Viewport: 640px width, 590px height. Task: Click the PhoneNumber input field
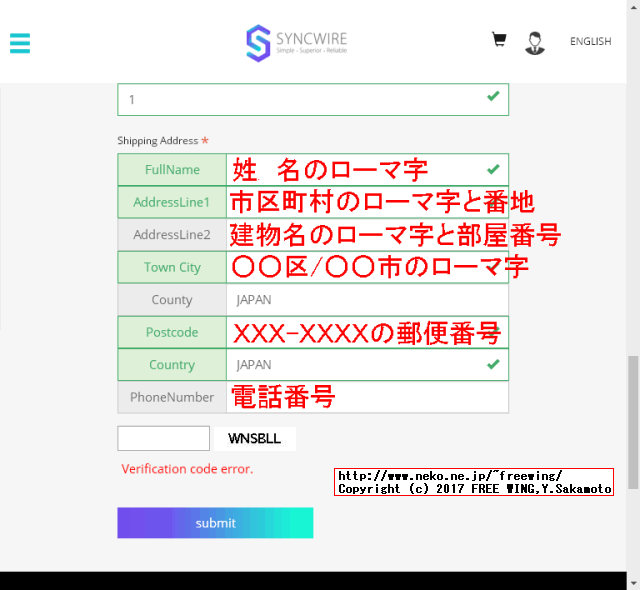(x=367, y=397)
